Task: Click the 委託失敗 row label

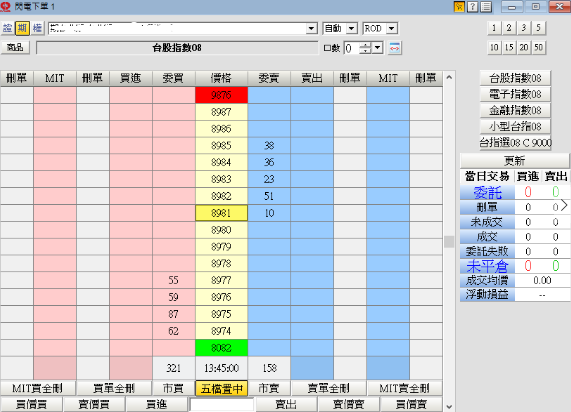Action: pyautogui.click(x=487, y=251)
